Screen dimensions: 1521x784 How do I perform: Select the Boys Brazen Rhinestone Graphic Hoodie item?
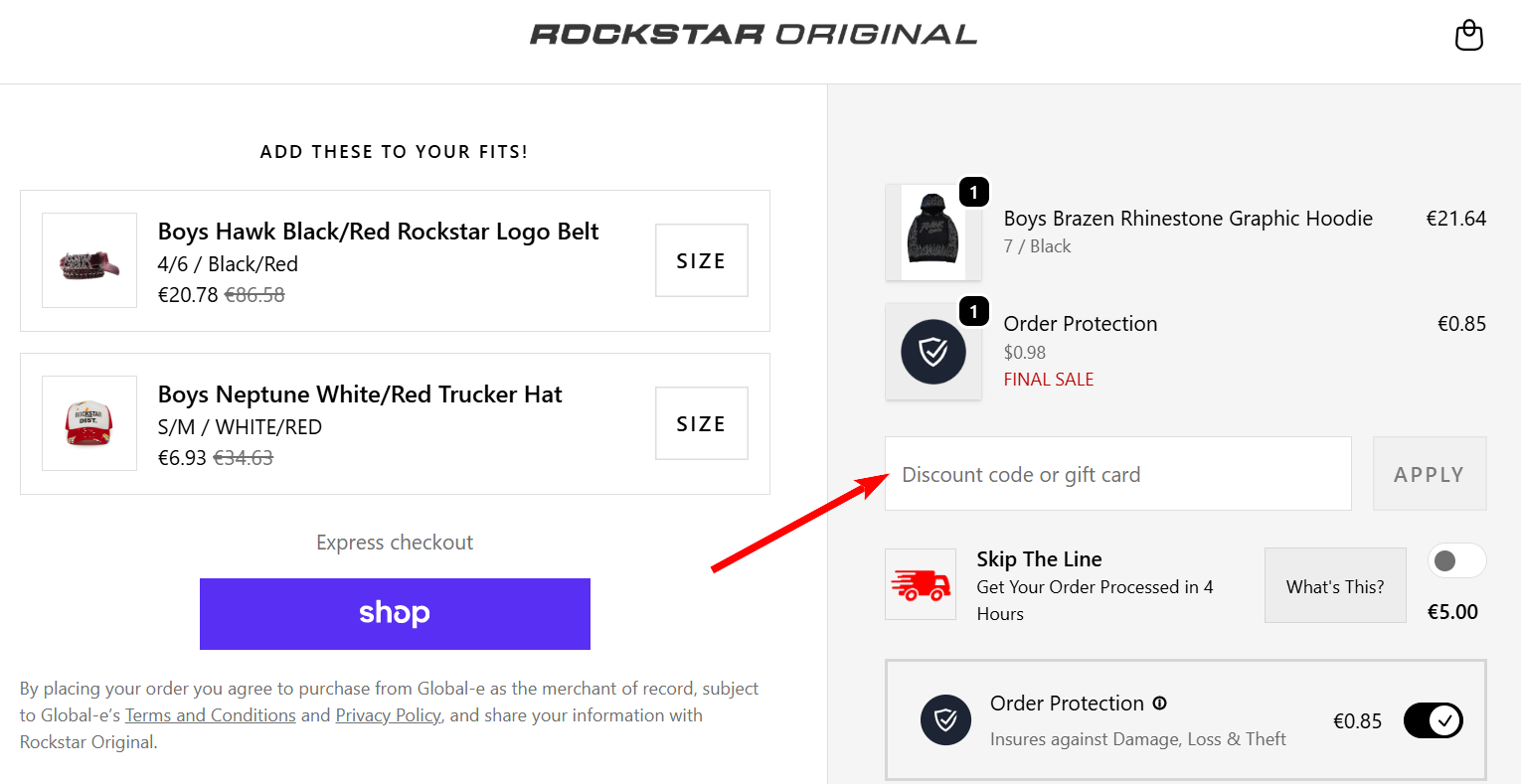[x=1188, y=218]
